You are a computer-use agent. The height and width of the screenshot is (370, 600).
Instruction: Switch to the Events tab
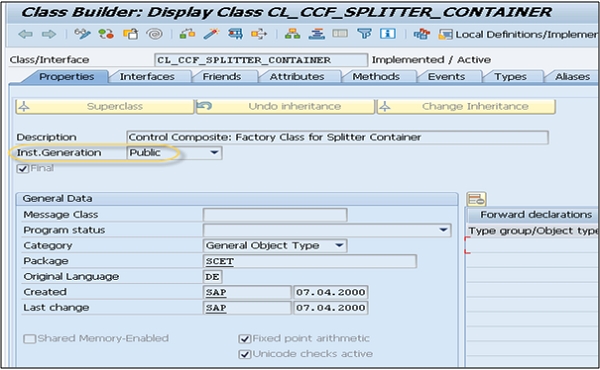447,77
